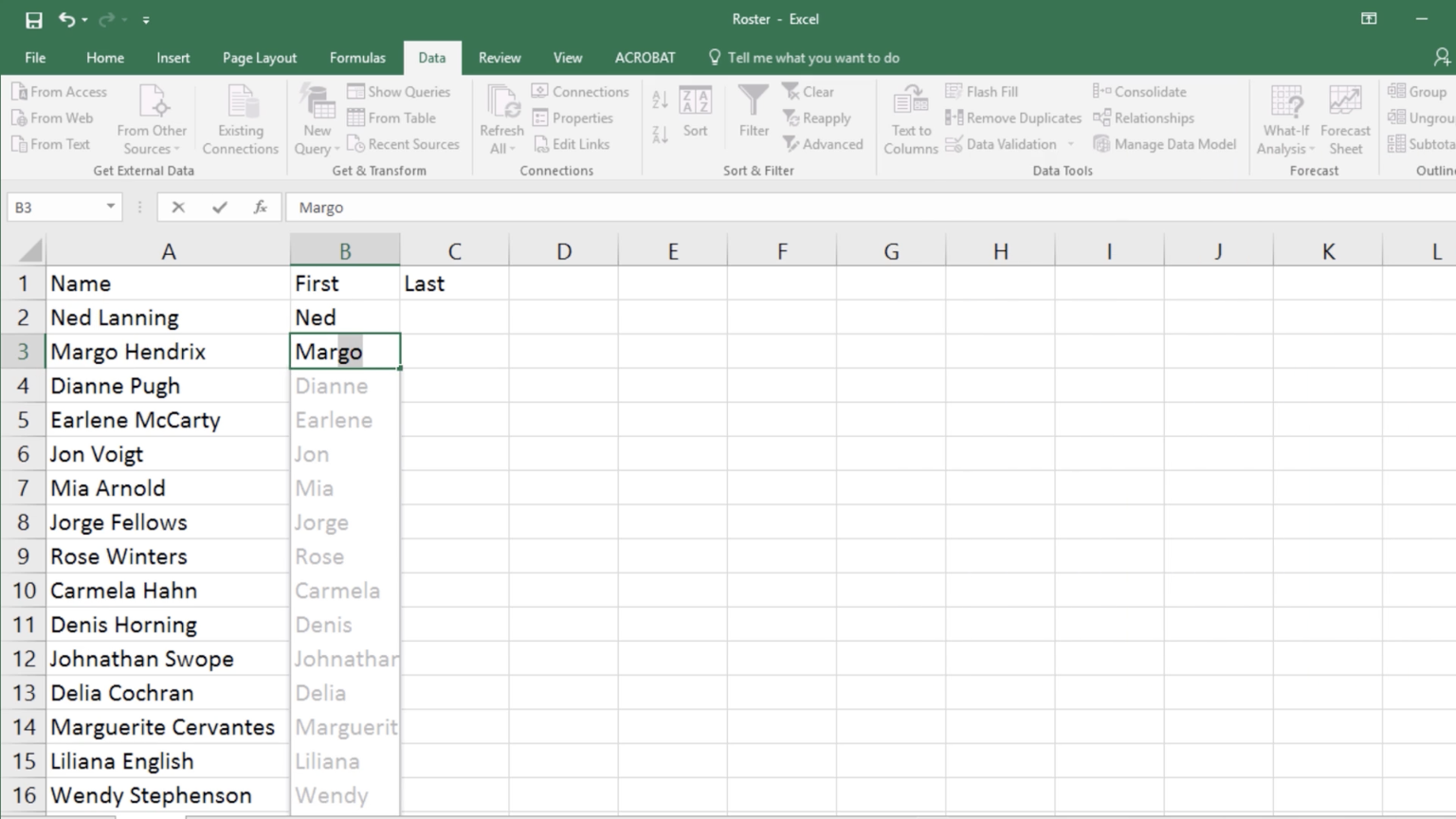
Task: Click the Flash Fill icon
Action: 954,92
